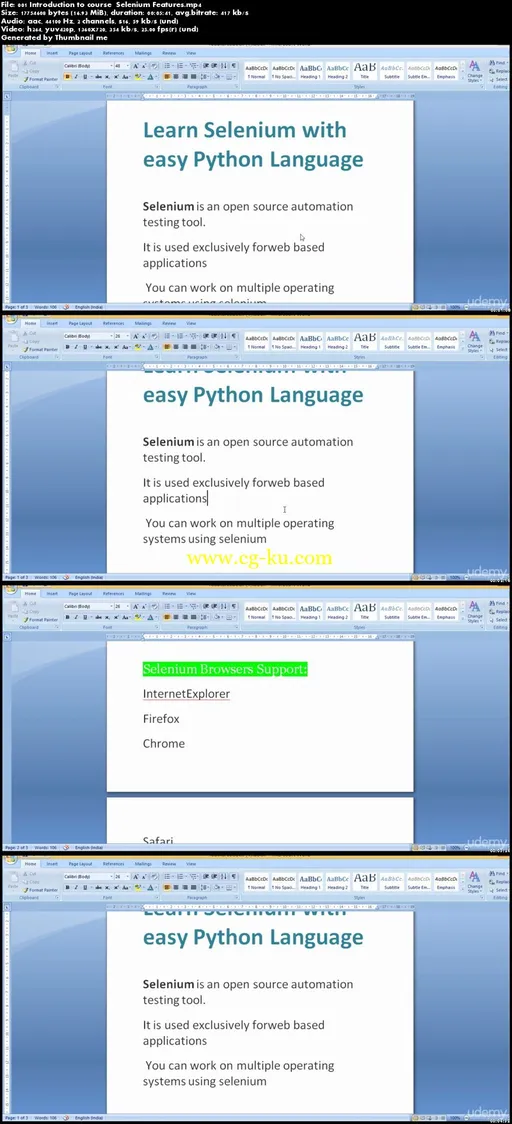Click font color A swatch in font-size-48 frame
The width and height of the screenshot is (512, 1124).
coord(150,77)
